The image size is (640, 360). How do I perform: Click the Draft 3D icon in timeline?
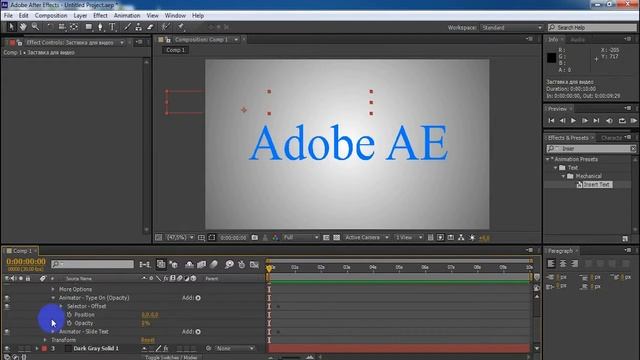tap(174, 264)
